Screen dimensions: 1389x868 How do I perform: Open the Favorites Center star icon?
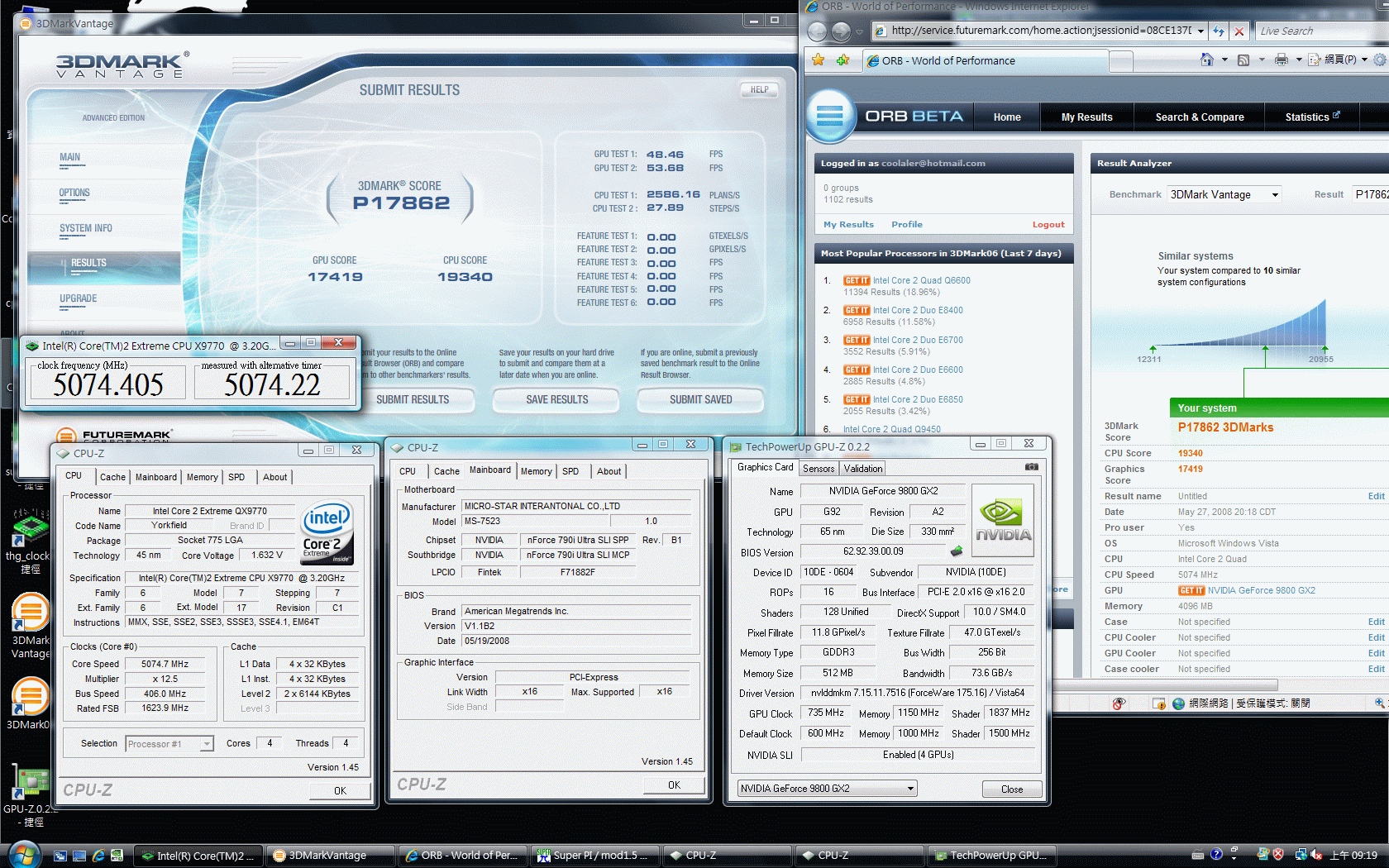click(x=819, y=60)
